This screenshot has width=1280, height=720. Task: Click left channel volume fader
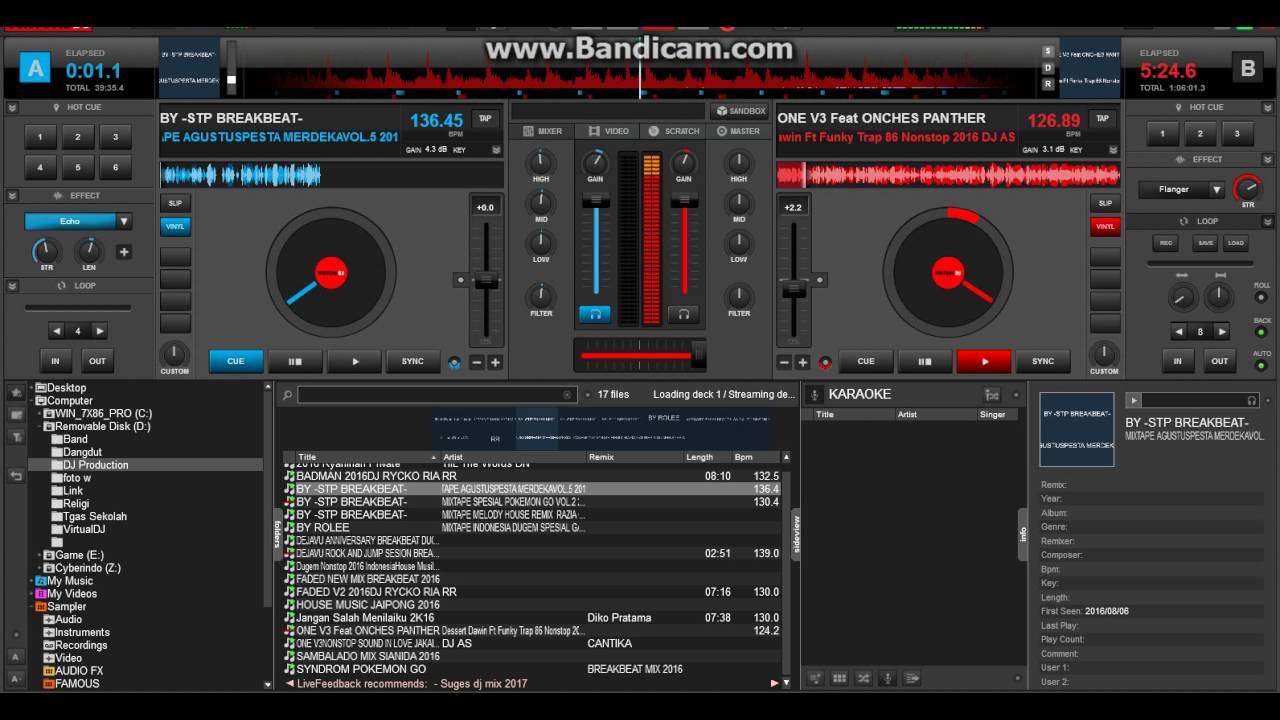tap(595, 245)
